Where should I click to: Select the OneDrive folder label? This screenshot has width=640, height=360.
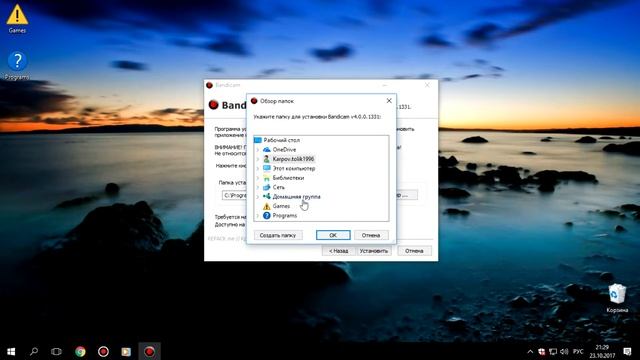tap(284, 149)
